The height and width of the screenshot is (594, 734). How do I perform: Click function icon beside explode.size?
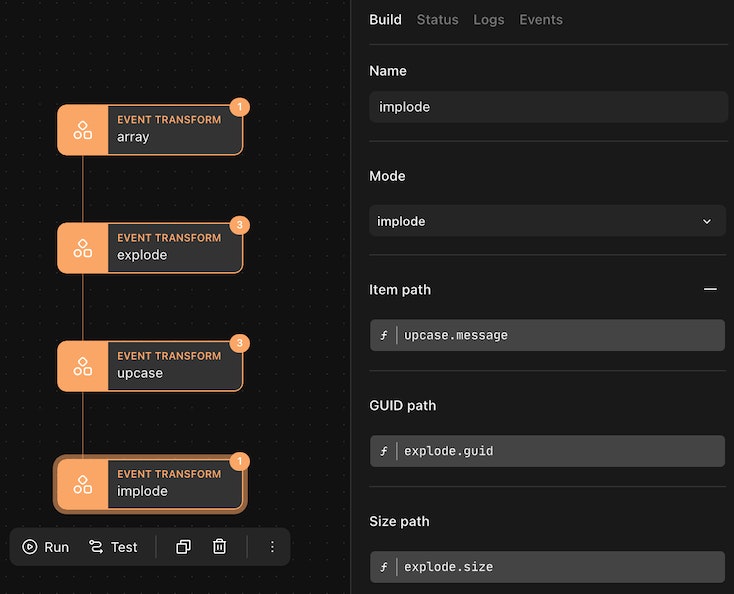pyautogui.click(x=384, y=568)
